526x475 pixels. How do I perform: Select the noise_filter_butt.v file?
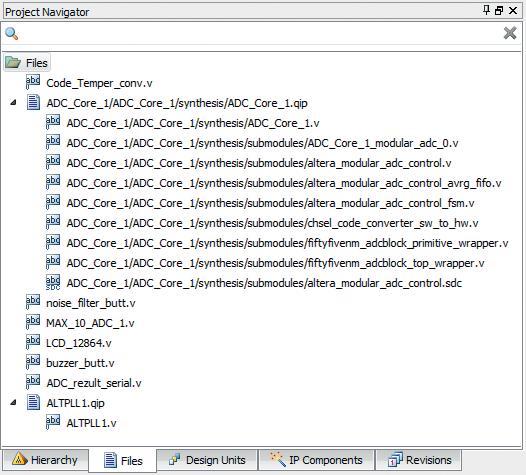pos(91,303)
